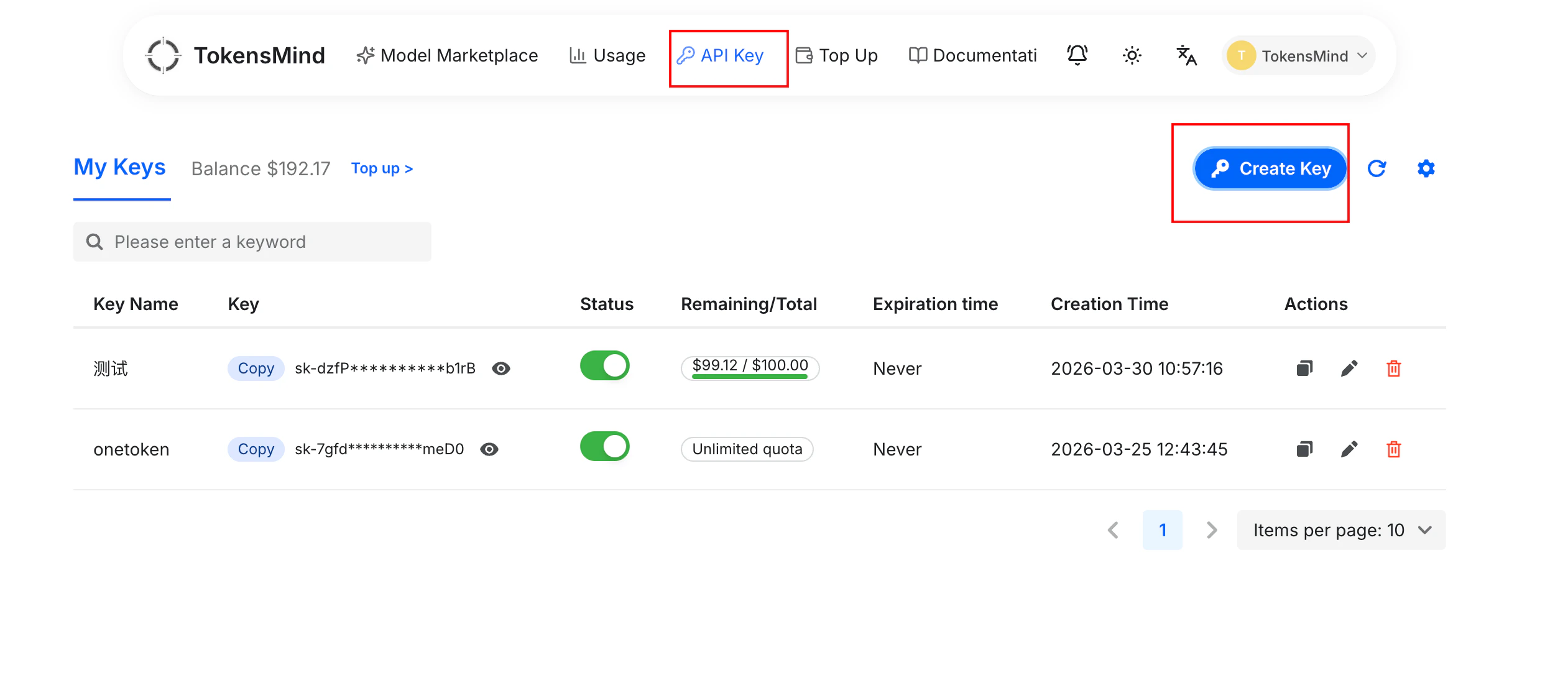Click the $99.12 / $100.00 quota bar
1568x691 pixels.
point(750,368)
